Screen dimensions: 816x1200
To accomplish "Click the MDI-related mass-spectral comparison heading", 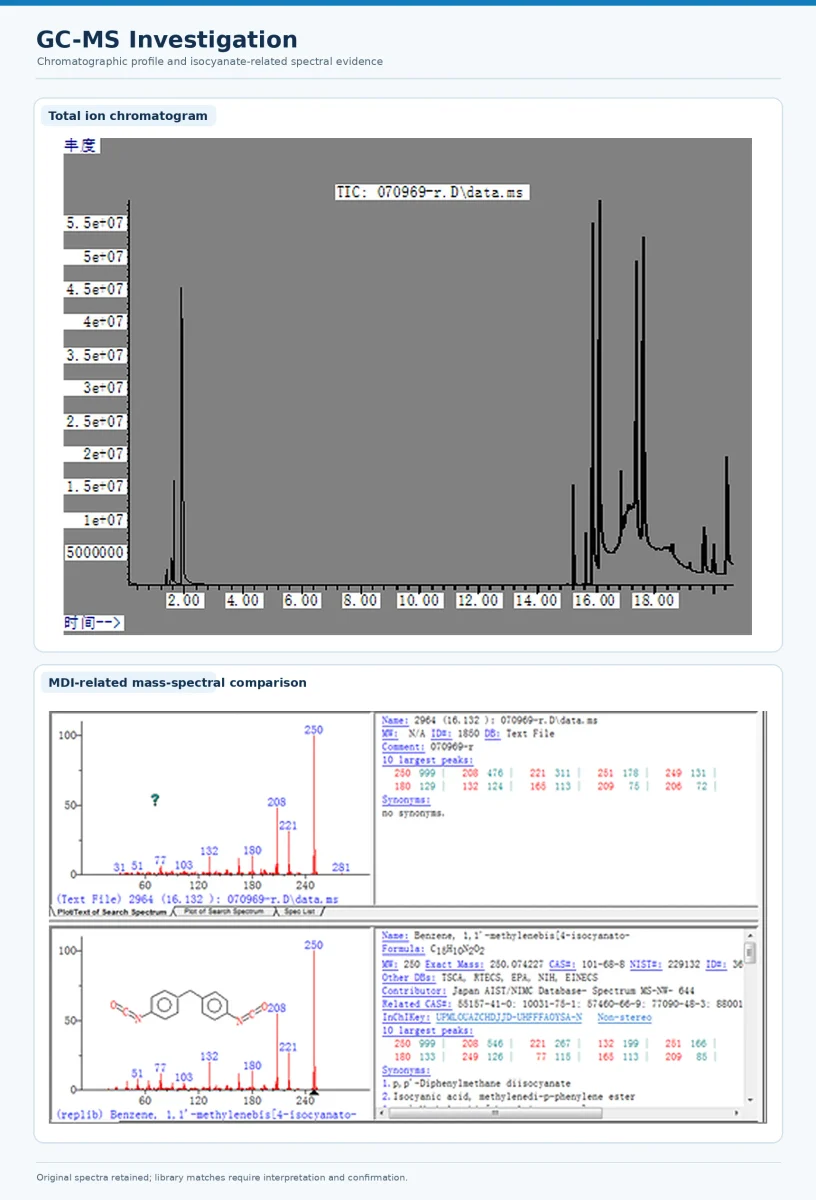I will pos(177,683).
